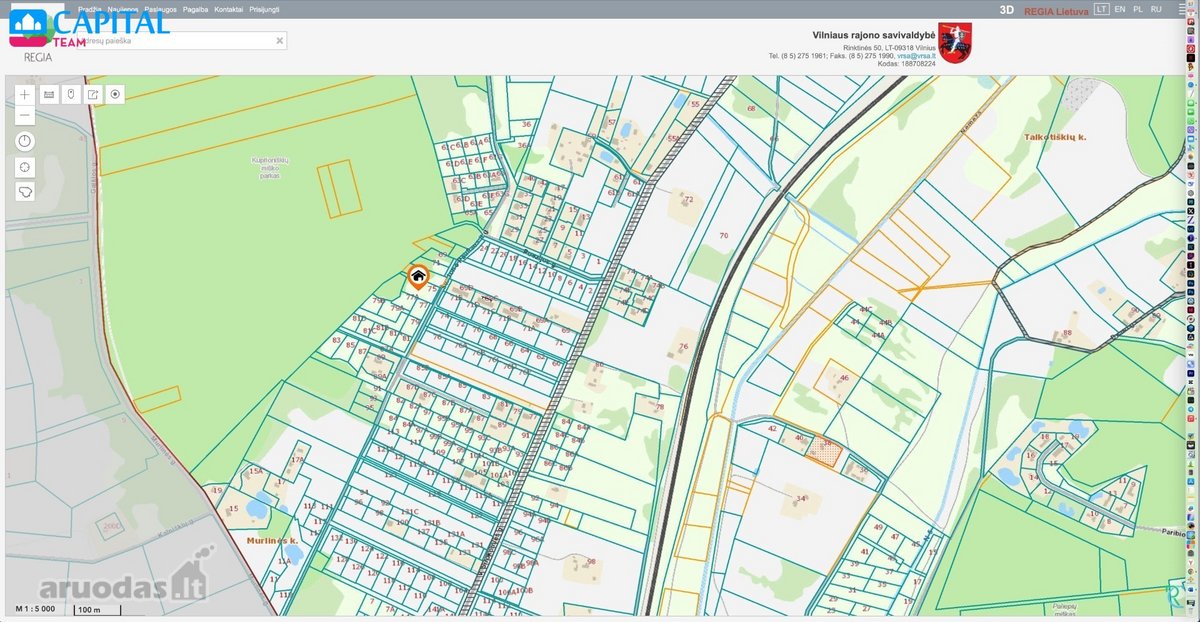Image resolution: width=1200 pixels, height=622 pixels.
Task: Toggle the 3D map view
Action: [1006, 10]
